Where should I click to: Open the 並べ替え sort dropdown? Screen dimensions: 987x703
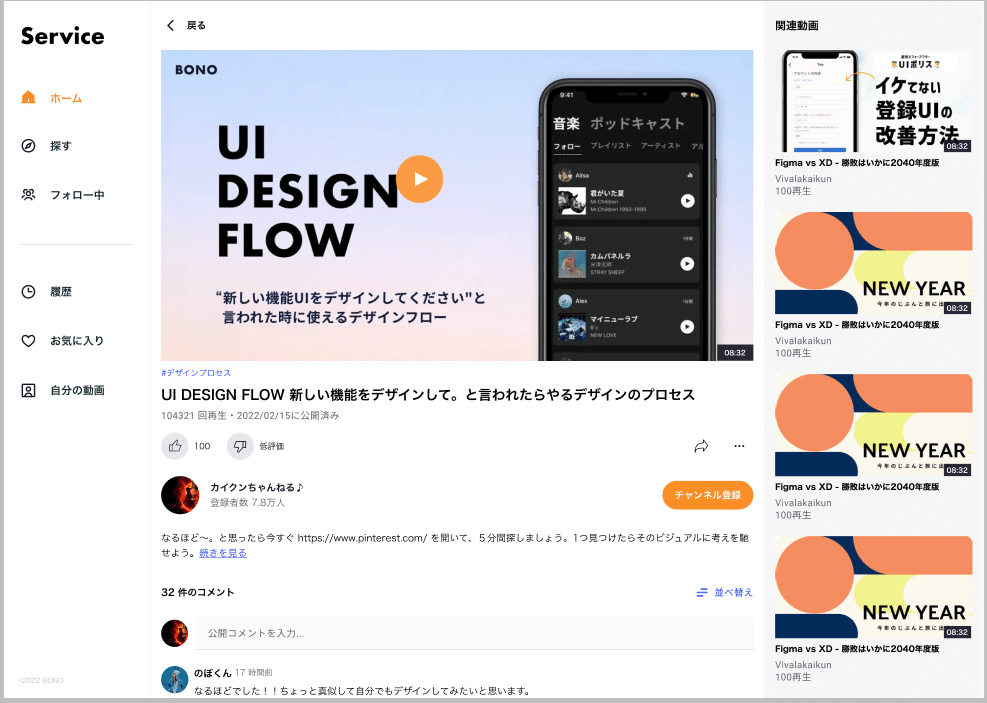(x=733, y=592)
